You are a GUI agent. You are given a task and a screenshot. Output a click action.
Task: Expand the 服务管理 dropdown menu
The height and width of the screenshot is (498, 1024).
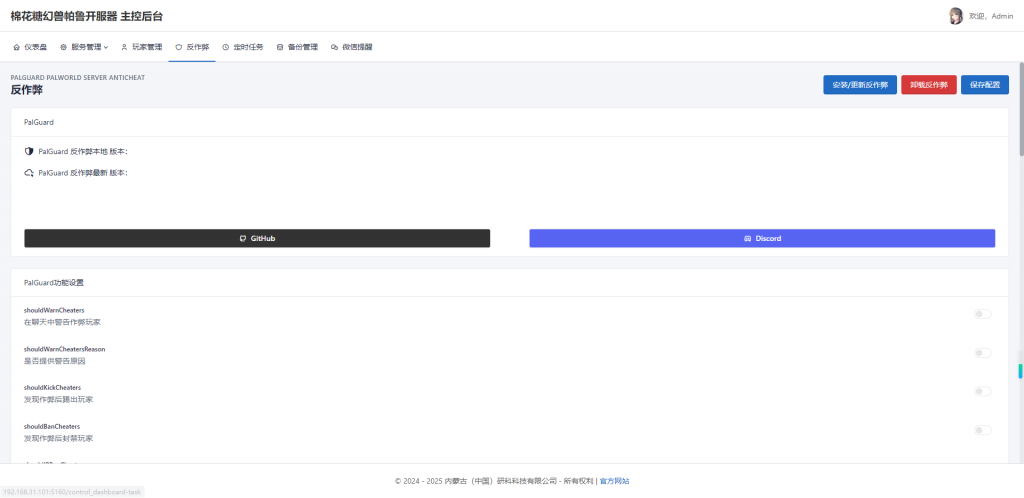(84, 47)
